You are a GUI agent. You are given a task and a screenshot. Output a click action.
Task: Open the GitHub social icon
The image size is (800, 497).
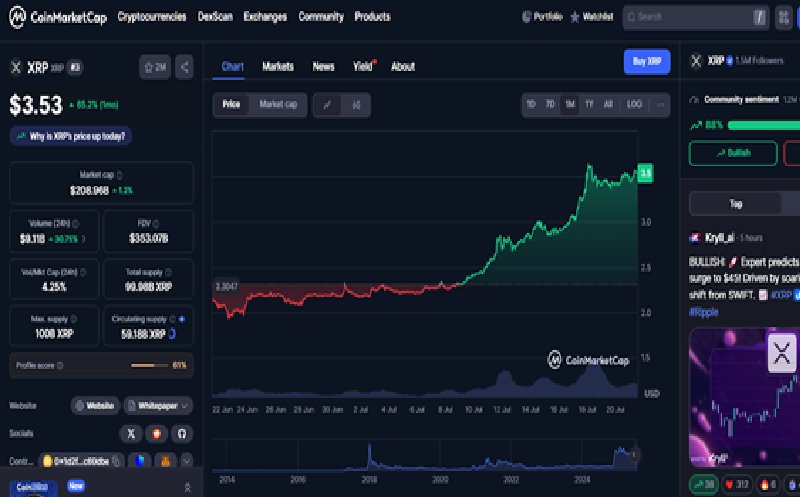[x=182, y=434]
